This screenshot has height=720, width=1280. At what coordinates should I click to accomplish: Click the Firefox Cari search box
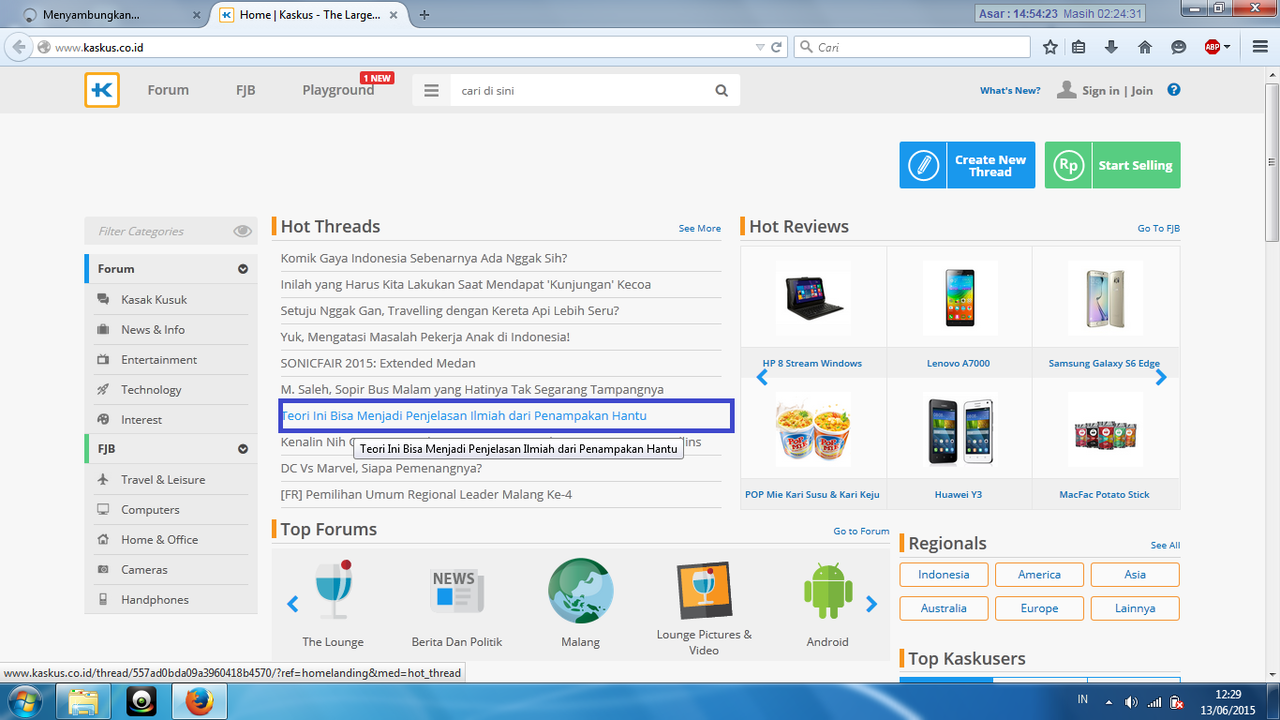[x=912, y=47]
